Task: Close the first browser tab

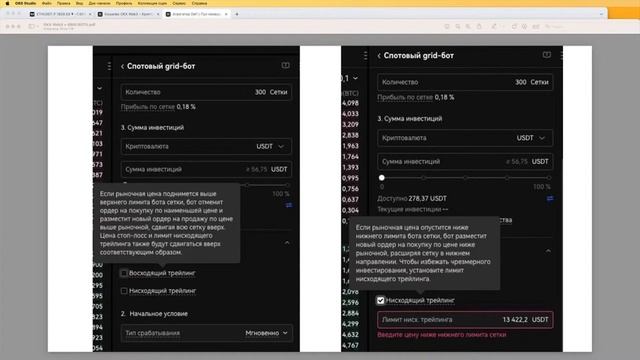Action: click(90, 14)
